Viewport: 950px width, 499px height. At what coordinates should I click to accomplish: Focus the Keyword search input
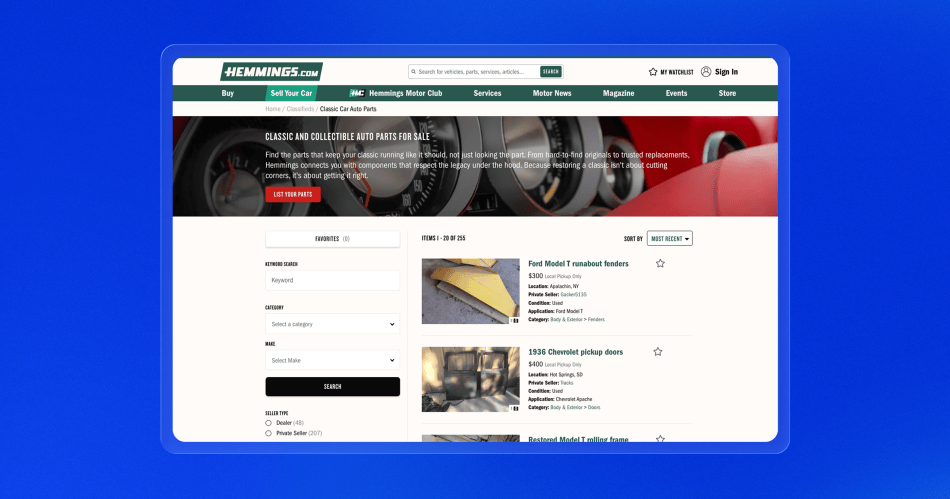[x=333, y=280]
